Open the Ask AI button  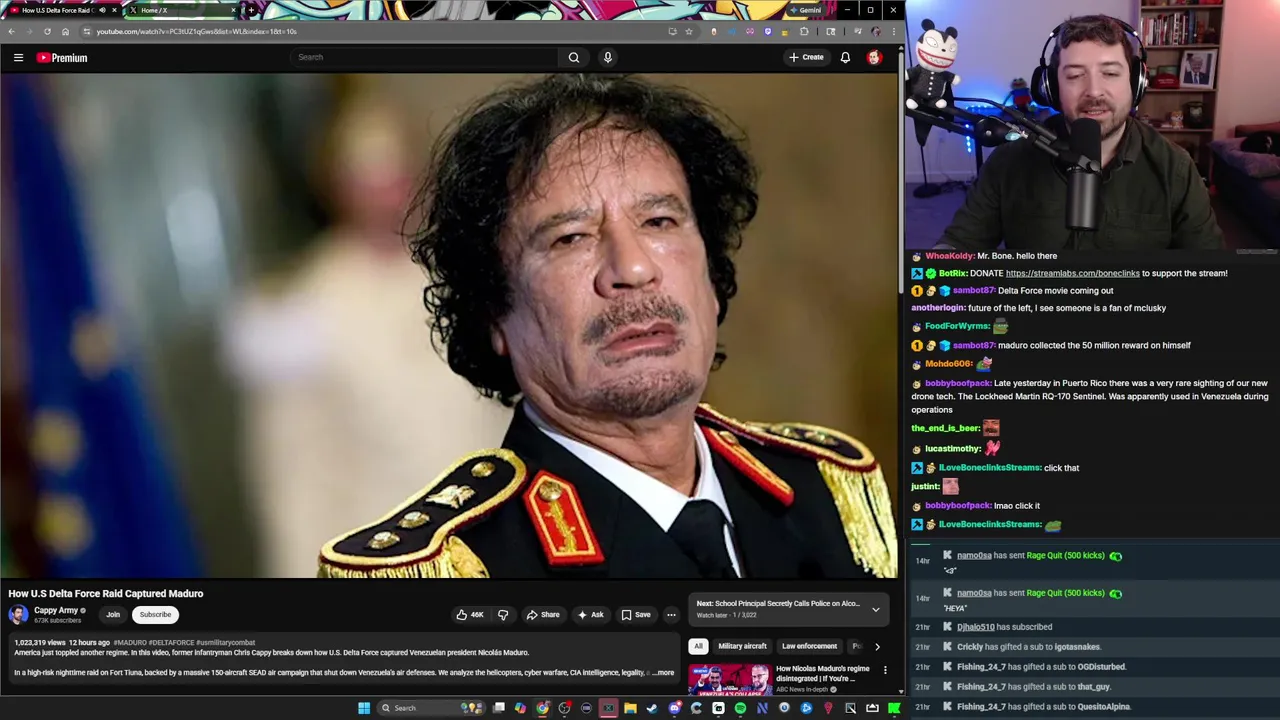(x=590, y=615)
